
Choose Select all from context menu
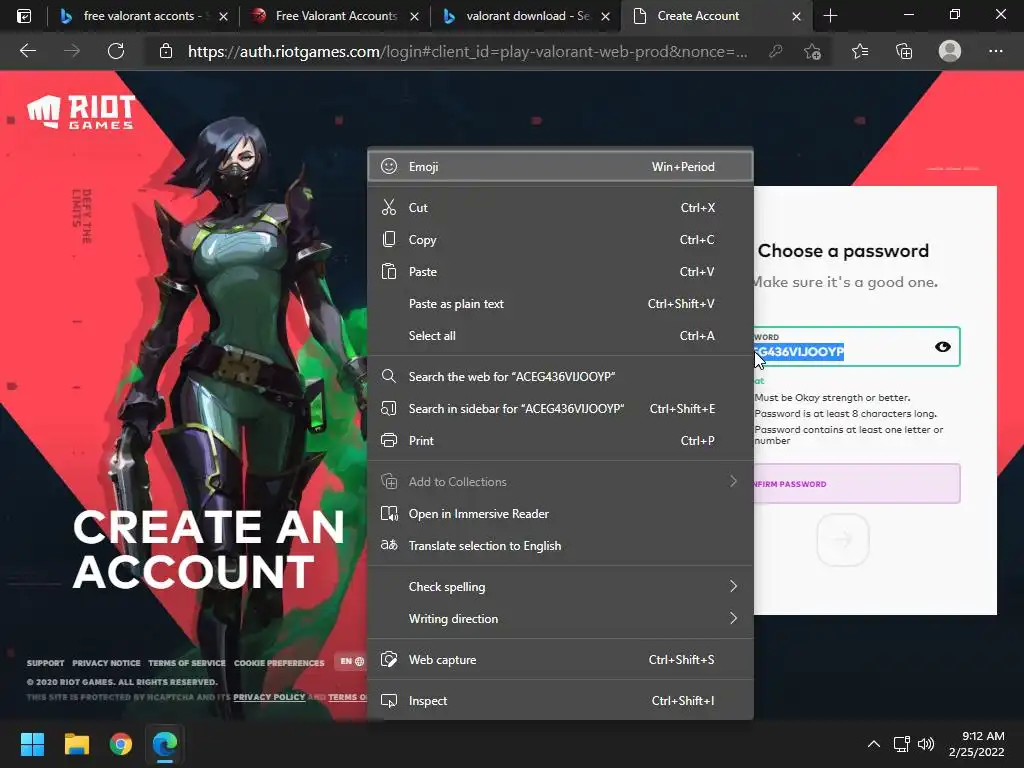pos(560,336)
